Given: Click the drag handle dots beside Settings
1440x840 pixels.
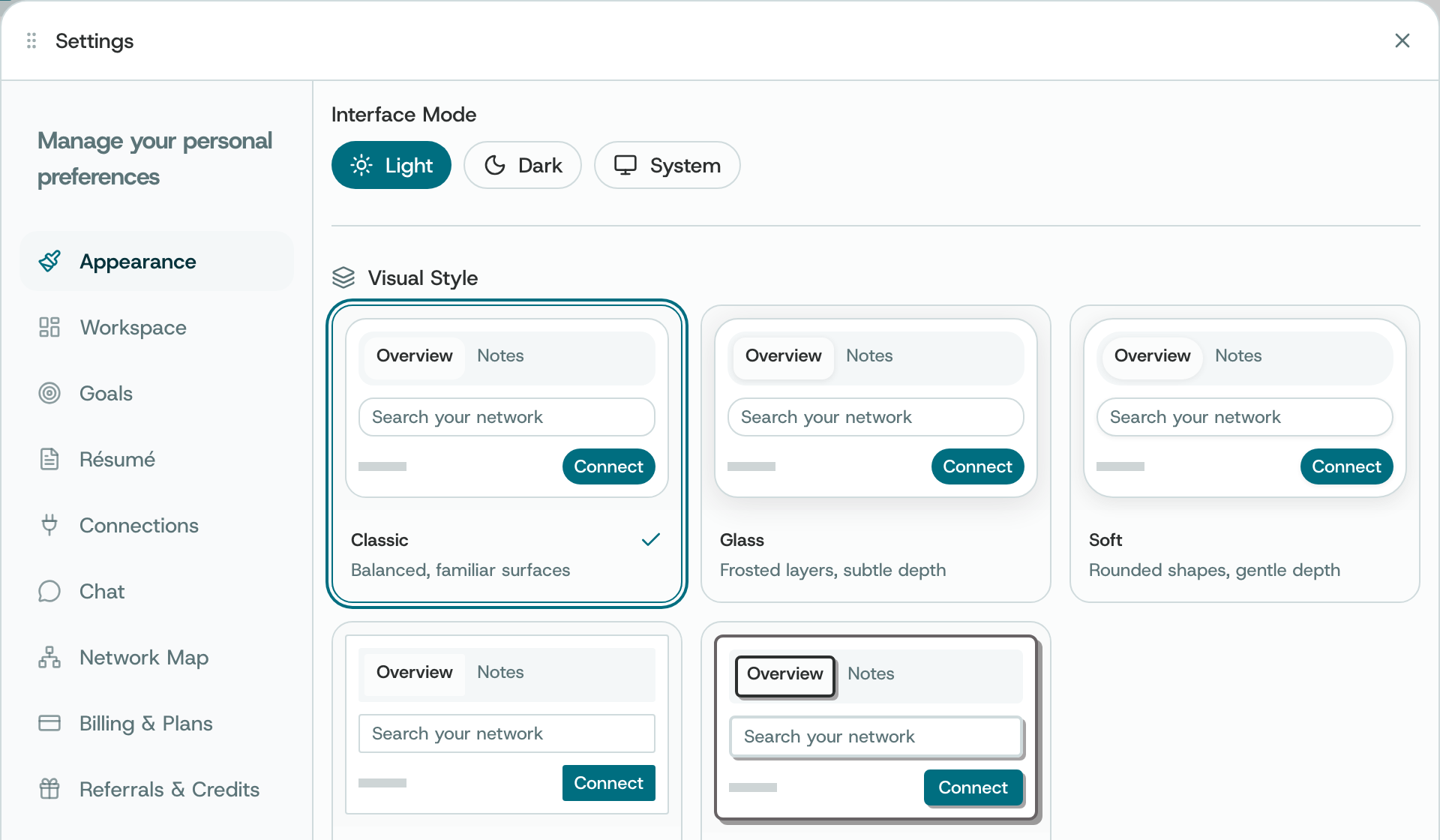Looking at the screenshot, I should pyautogui.click(x=31, y=40).
